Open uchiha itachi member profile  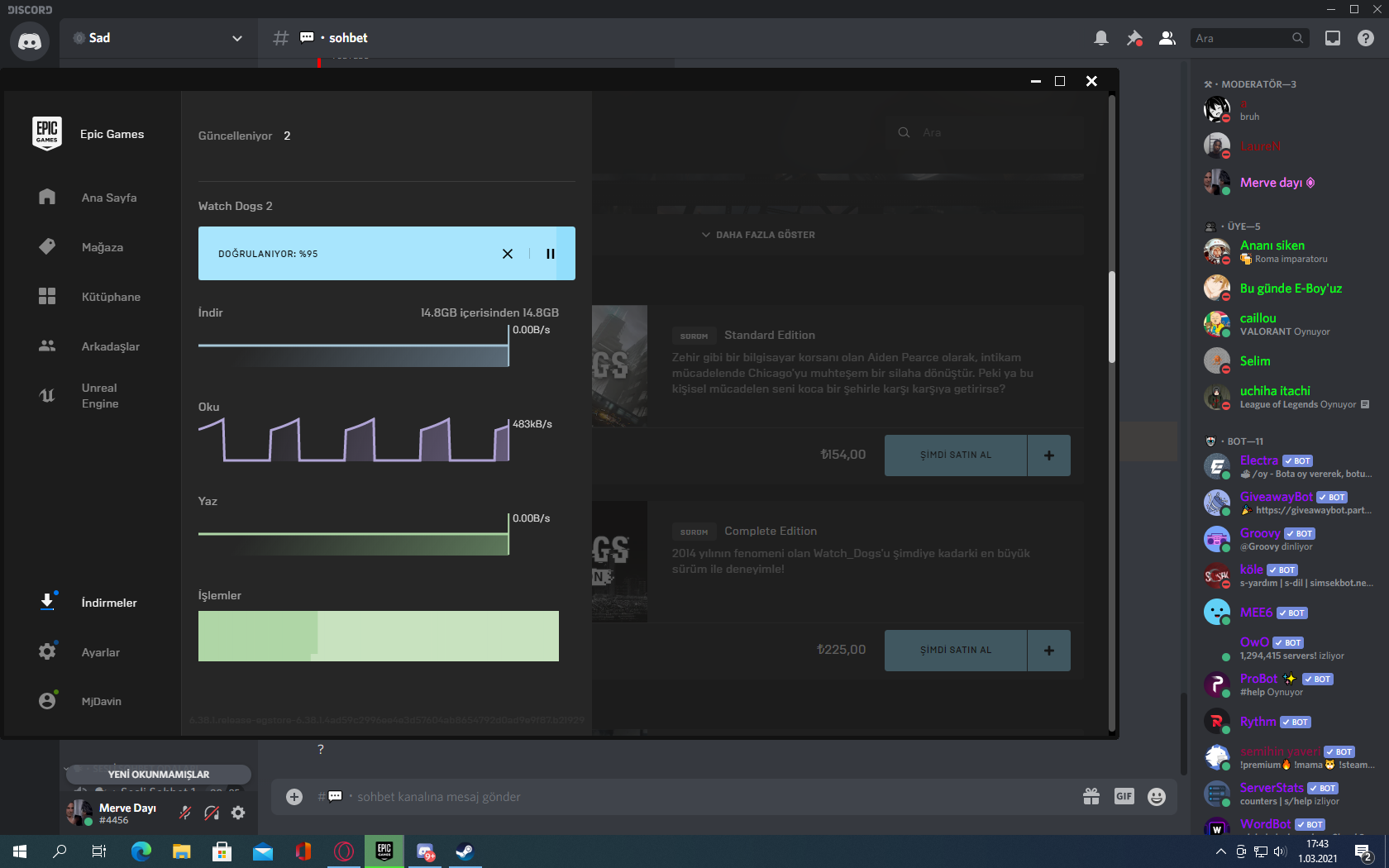coord(1290,397)
